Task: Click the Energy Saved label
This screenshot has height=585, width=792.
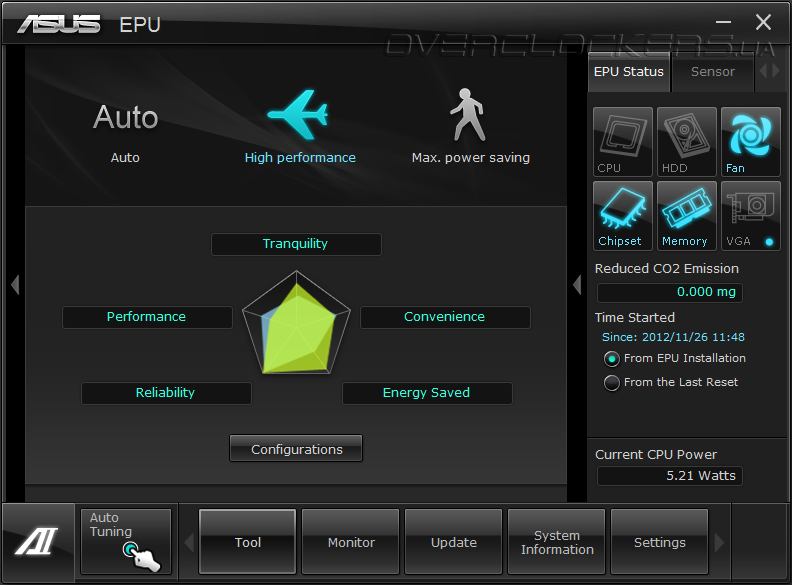Action: pyautogui.click(x=427, y=393)
